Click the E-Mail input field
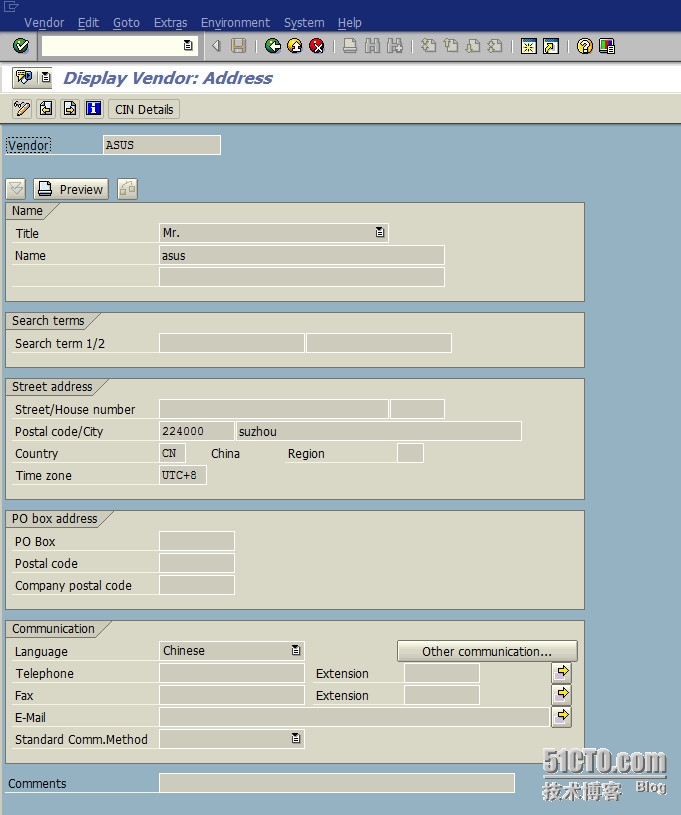 (354, 717)
